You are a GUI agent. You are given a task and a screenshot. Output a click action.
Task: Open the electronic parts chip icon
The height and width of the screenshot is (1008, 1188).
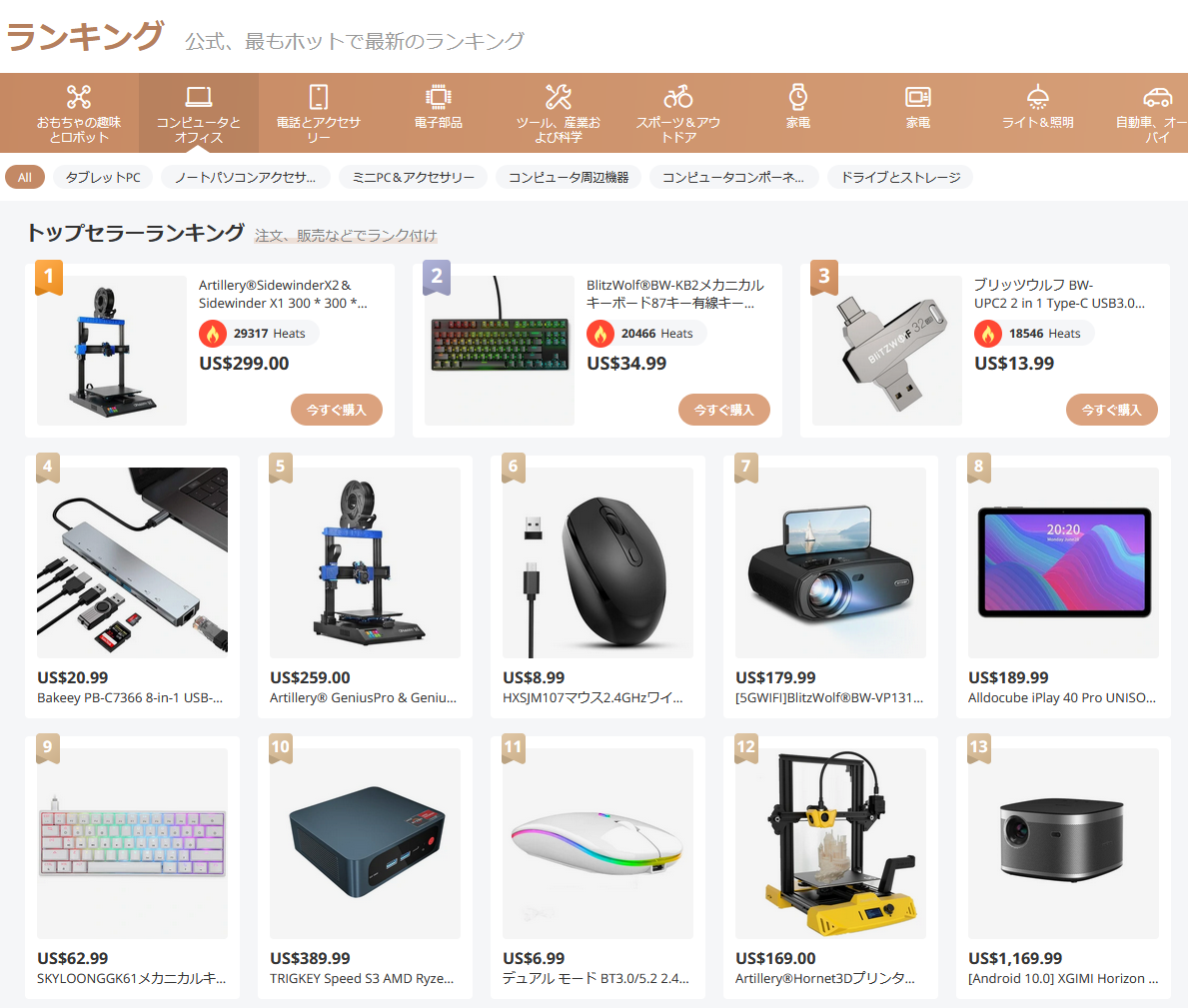point(438,97)
